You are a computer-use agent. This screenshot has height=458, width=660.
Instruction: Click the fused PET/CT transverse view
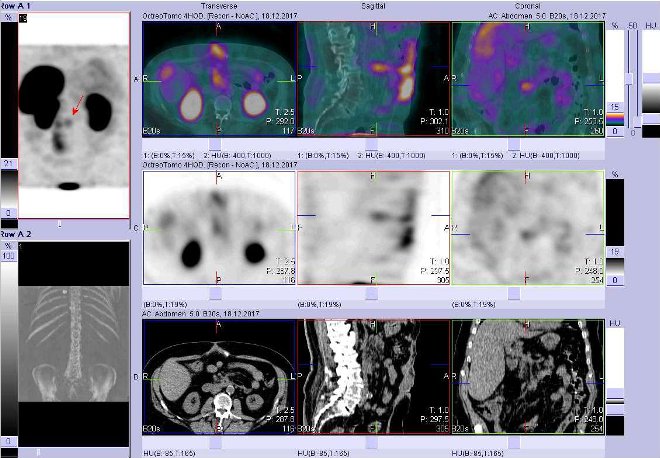pyautogui.click(x=220, y=79)
